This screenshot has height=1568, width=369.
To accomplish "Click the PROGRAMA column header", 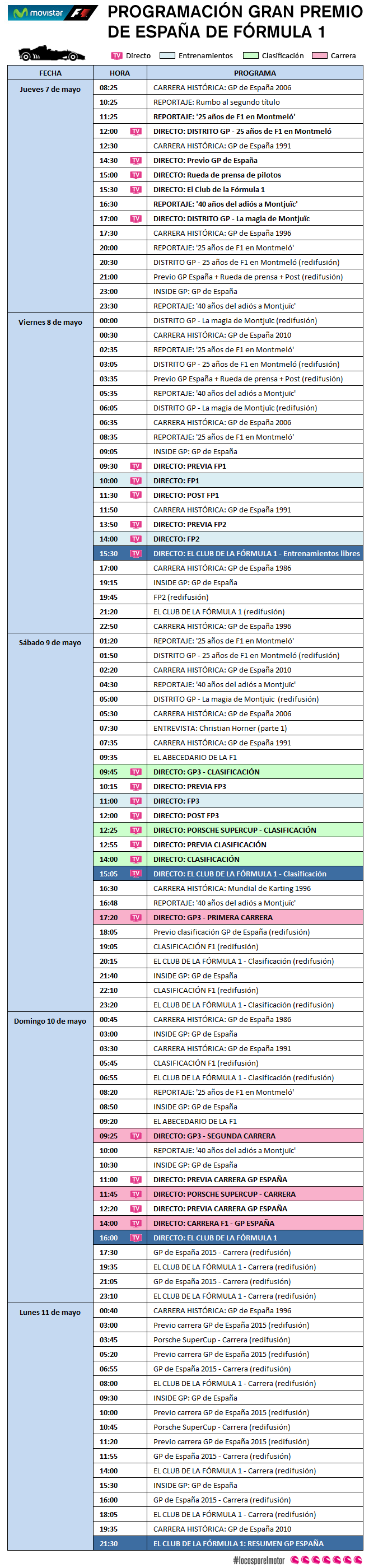I will point(255,73).
